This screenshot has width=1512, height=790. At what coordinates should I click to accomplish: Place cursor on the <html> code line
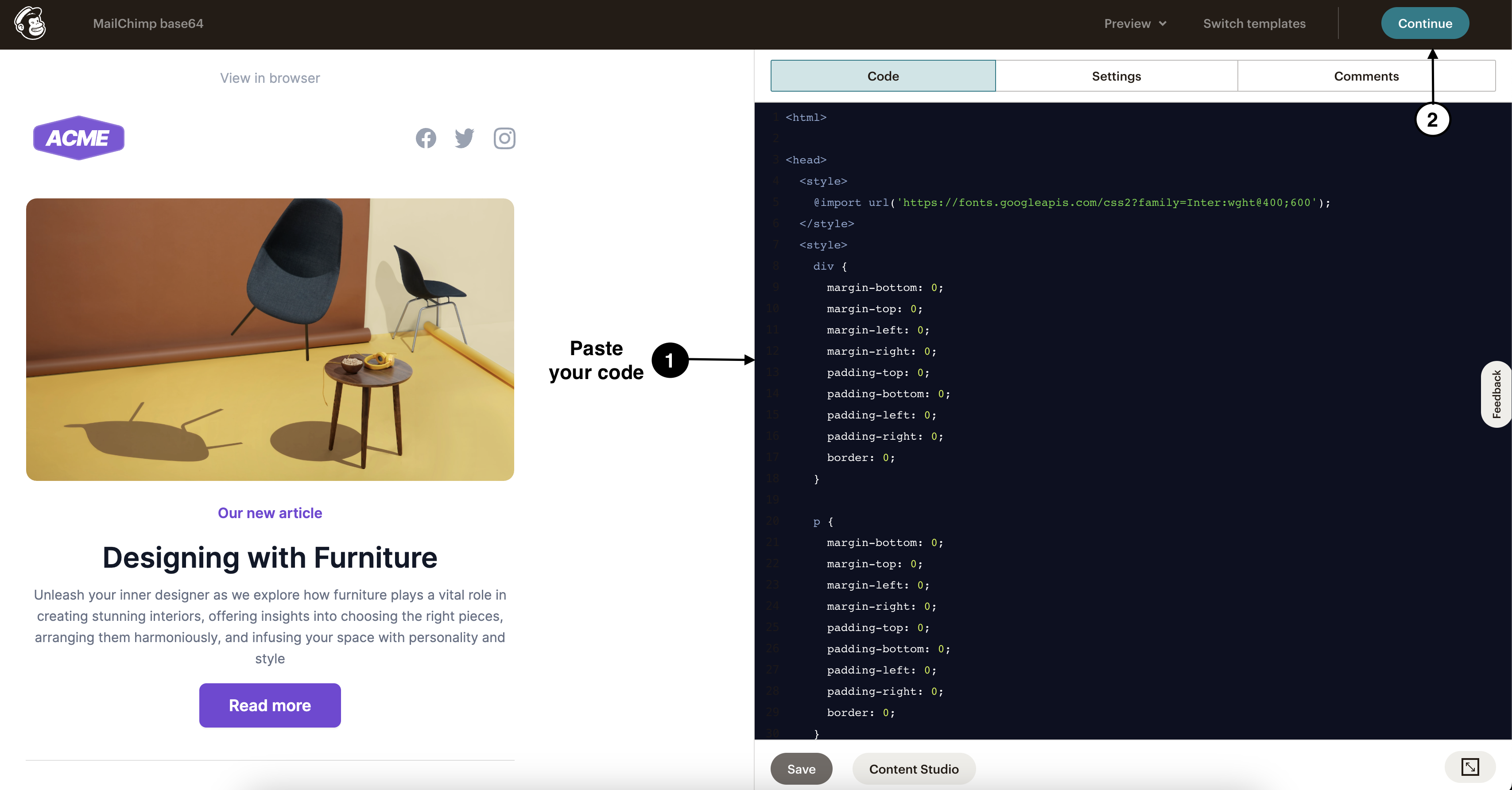coord(806,117)
